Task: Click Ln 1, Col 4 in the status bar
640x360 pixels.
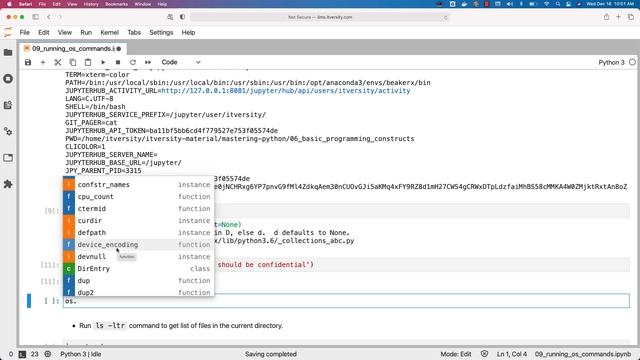Action: (x=512, y=354)
